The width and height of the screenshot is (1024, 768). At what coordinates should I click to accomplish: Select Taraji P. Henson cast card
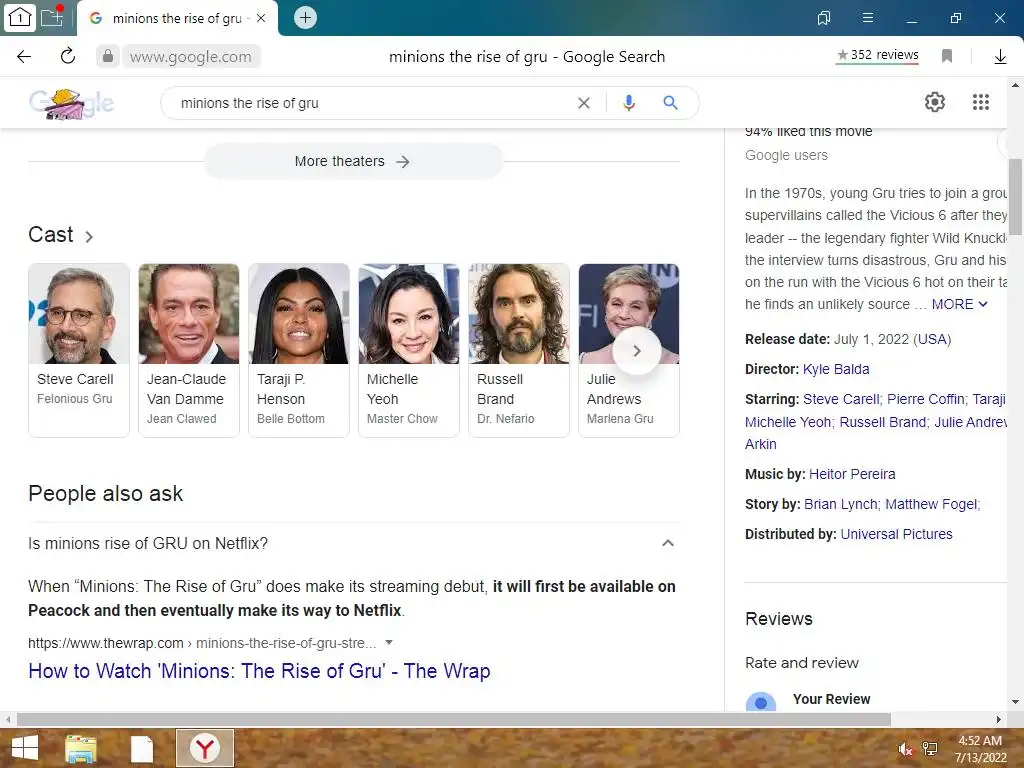click(298, 350)
